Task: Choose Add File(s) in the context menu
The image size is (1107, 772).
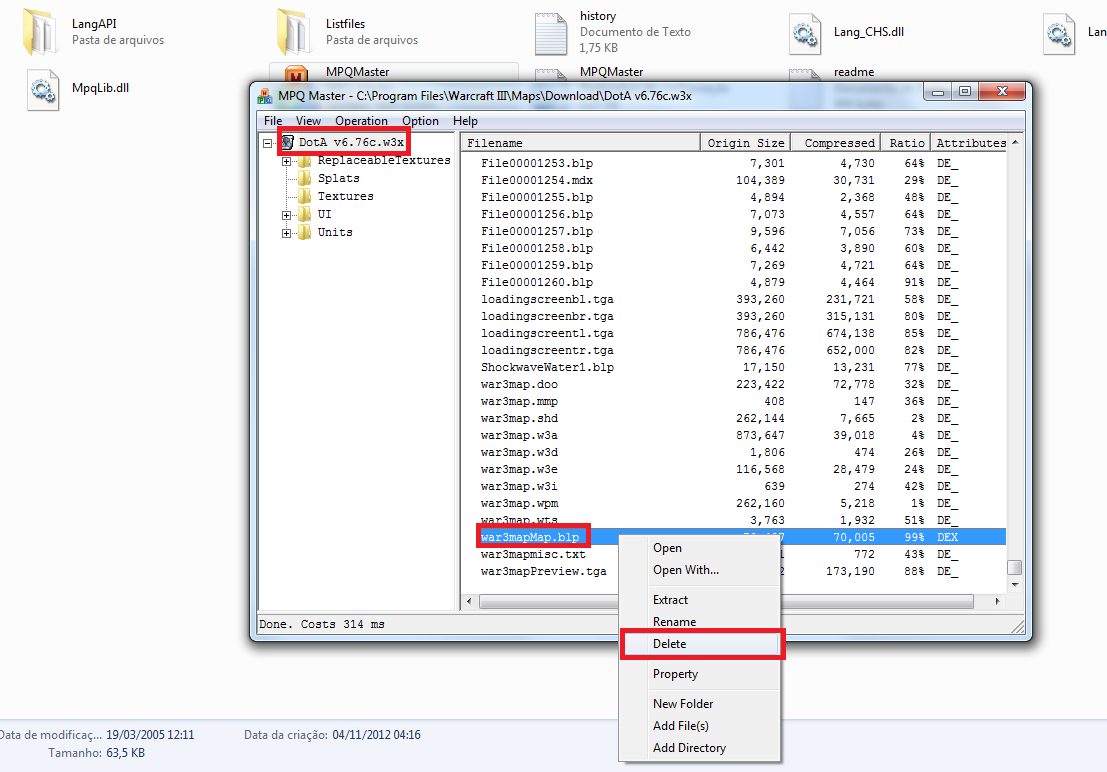Action: (700, 725)
